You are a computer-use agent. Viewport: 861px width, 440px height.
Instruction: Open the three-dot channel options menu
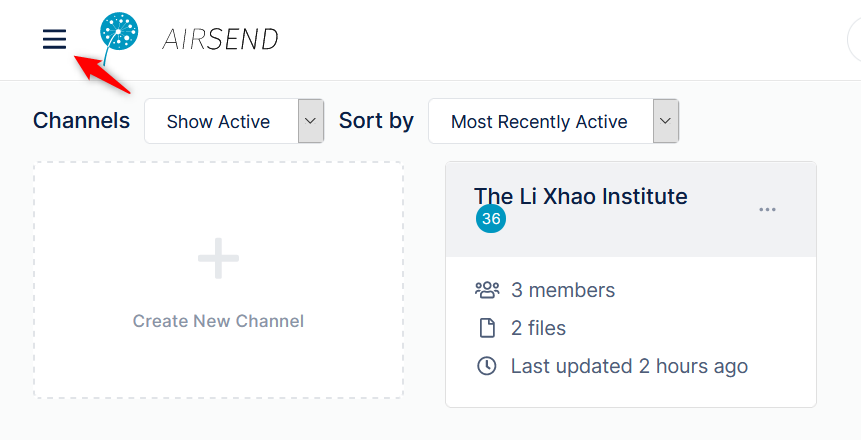click(767, 209)
